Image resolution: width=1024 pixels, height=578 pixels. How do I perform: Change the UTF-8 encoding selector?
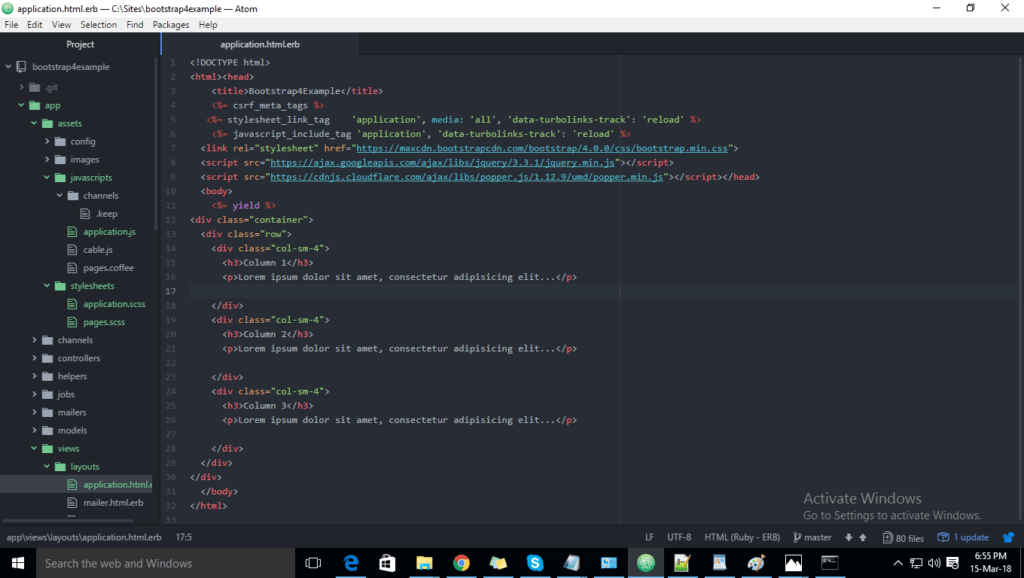679,538
